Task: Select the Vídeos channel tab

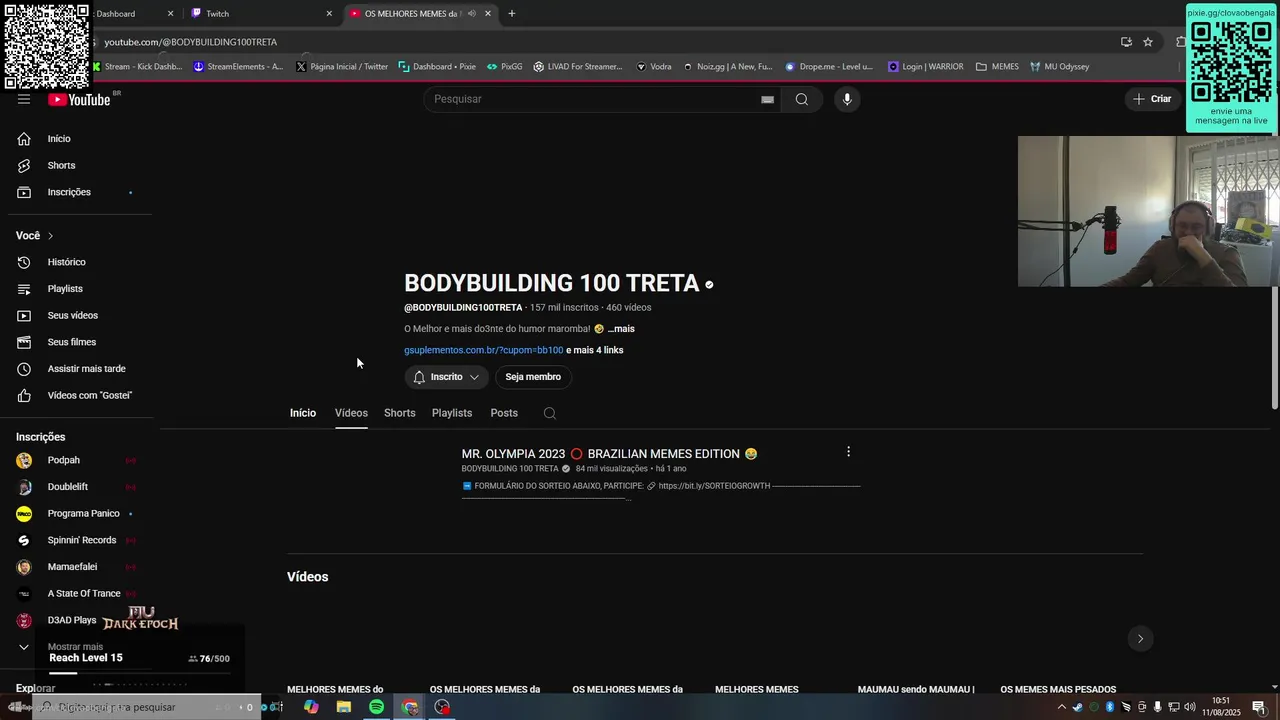Action: [x=351, y=413]
